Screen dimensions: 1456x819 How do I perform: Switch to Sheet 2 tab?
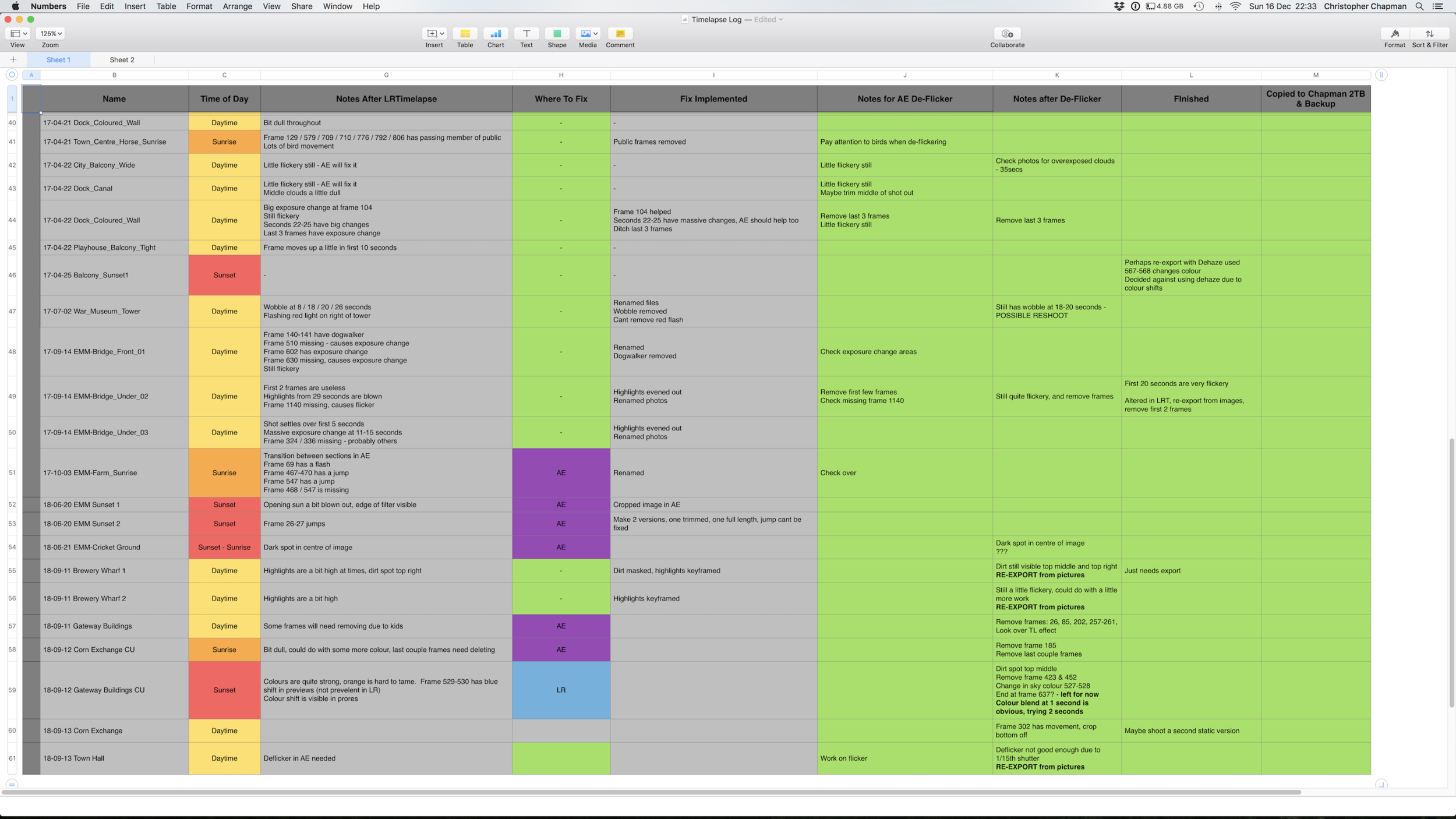coord(122,59)
